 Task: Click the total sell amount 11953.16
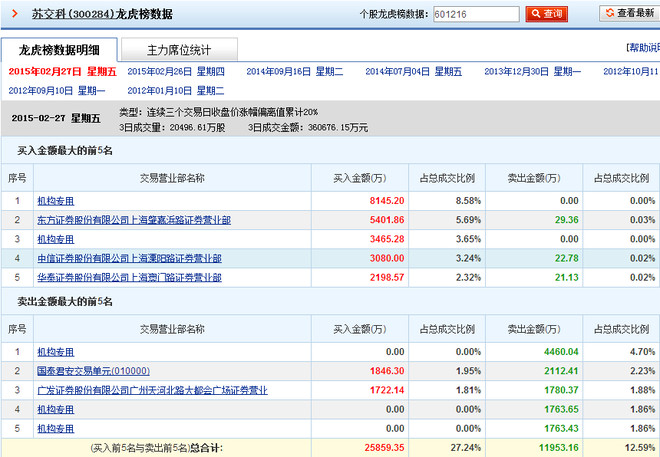pyautogui.click(x=559, y=448)
